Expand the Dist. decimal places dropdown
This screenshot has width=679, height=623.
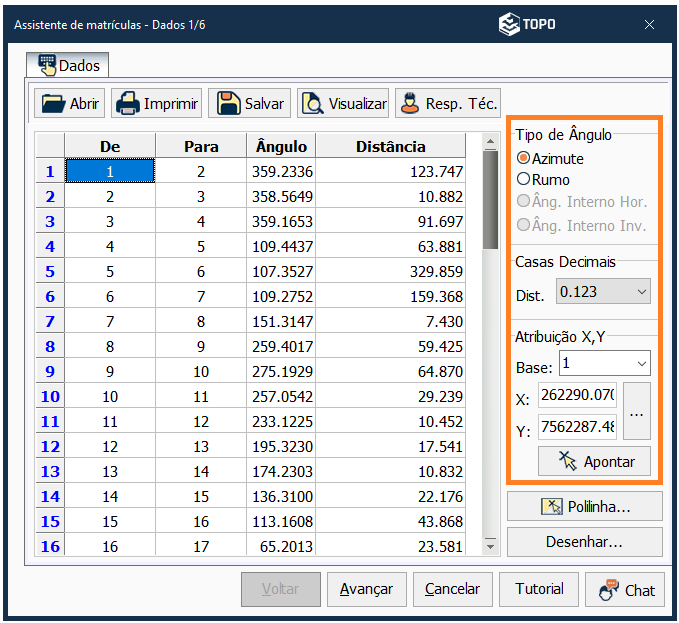point(642,292)
